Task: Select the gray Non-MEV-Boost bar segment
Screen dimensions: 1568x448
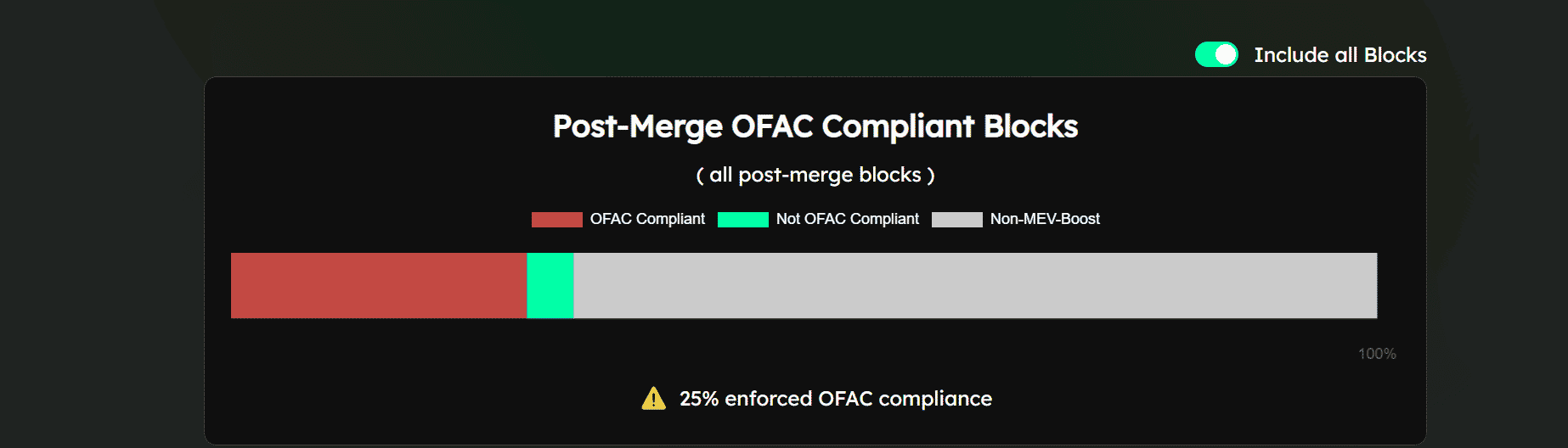Action: (x=975, y=286)
